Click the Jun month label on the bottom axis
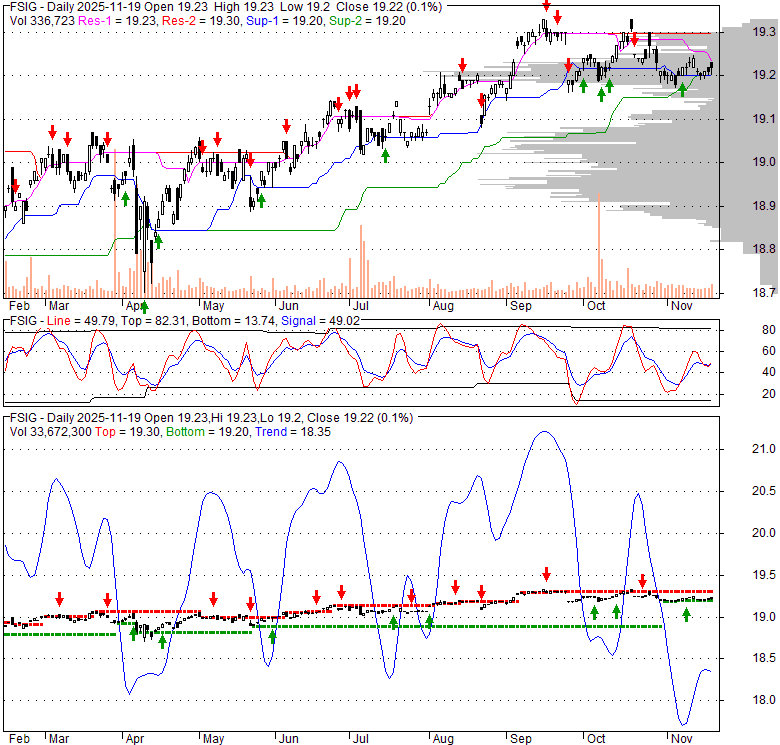The image size is (780, 745). (x=288, y=738)
